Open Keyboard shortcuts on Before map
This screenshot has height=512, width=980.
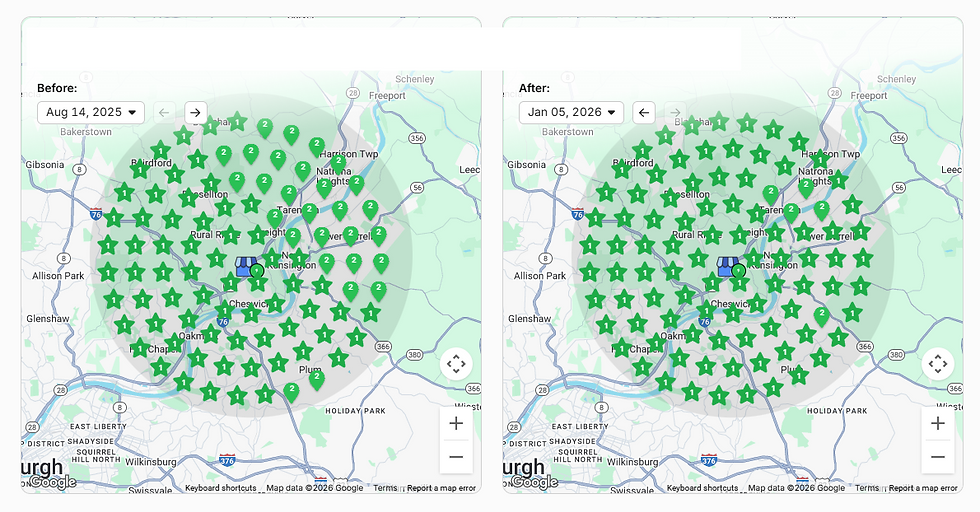[x=221, y=488]
